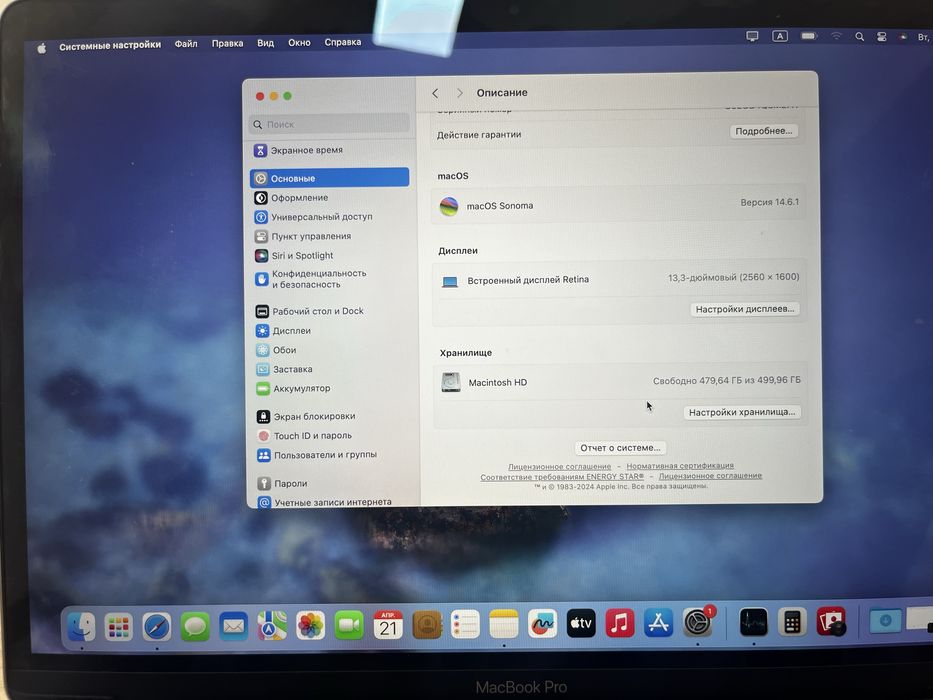Open the Вид menu
The height and width of the screenshot is (700, 933).
[265, 43]
